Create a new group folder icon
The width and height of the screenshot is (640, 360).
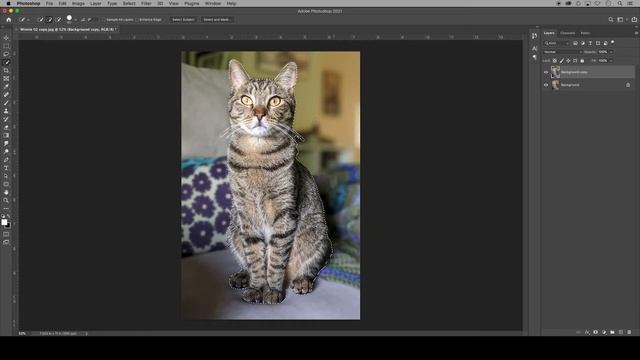(x=612, y=332)
